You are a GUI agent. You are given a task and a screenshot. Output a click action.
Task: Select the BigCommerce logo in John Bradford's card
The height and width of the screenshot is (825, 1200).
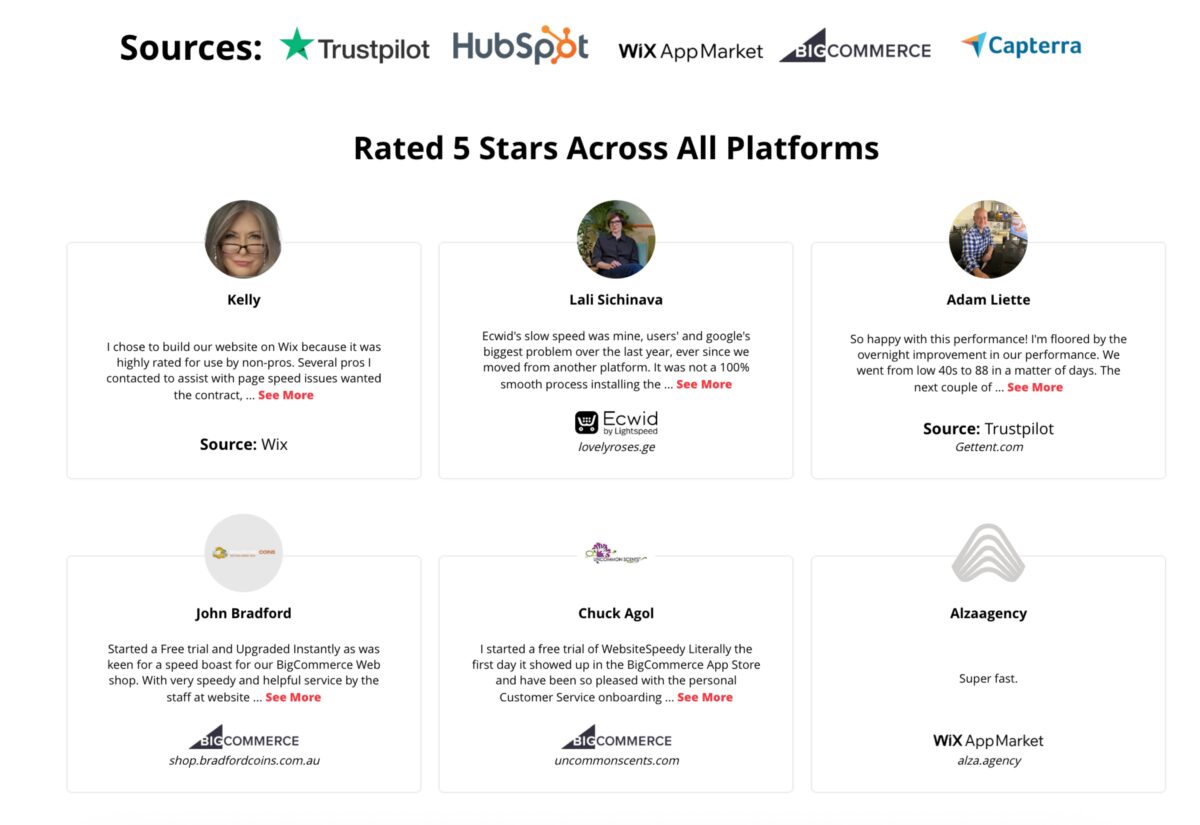click(244, 738)
